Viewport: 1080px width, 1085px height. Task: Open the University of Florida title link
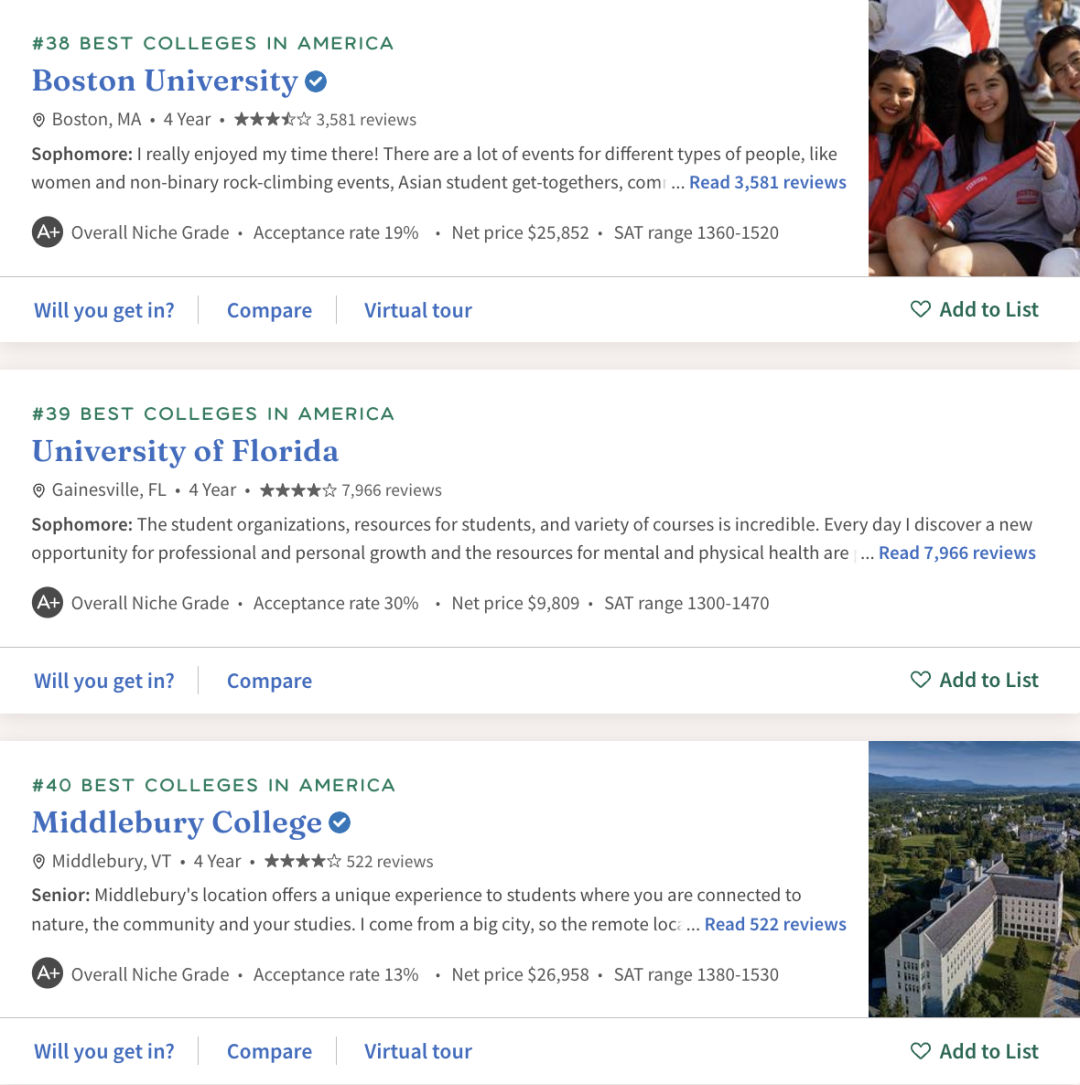click(x=185, y=451)
